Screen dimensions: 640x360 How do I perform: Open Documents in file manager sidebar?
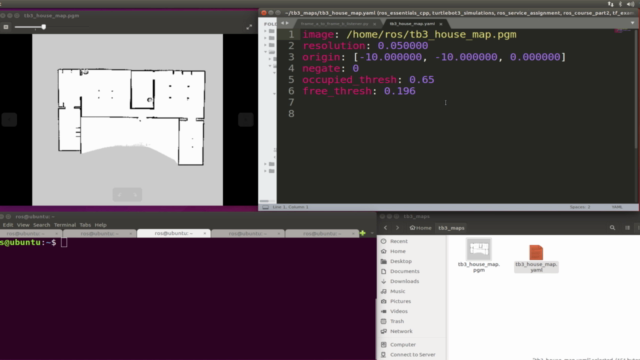pos(404,271)
